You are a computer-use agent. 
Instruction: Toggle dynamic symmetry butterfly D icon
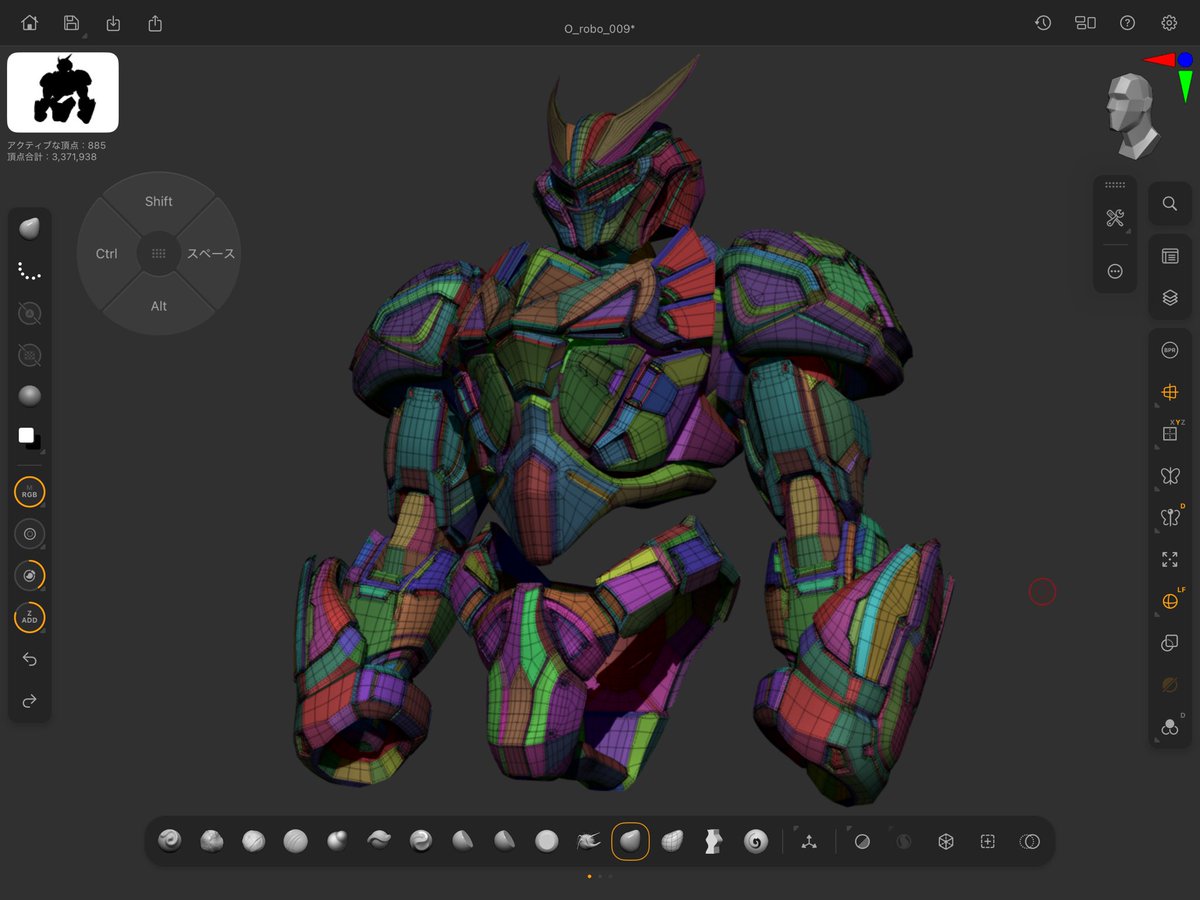pyautogui.click(x=1169, y=517)
